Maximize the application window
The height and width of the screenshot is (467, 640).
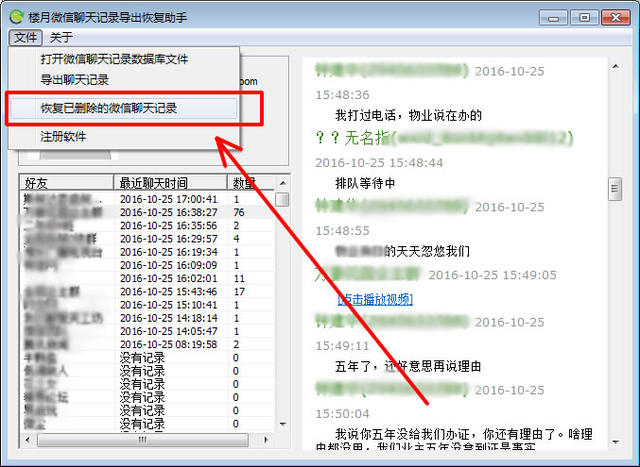point(584,18)
